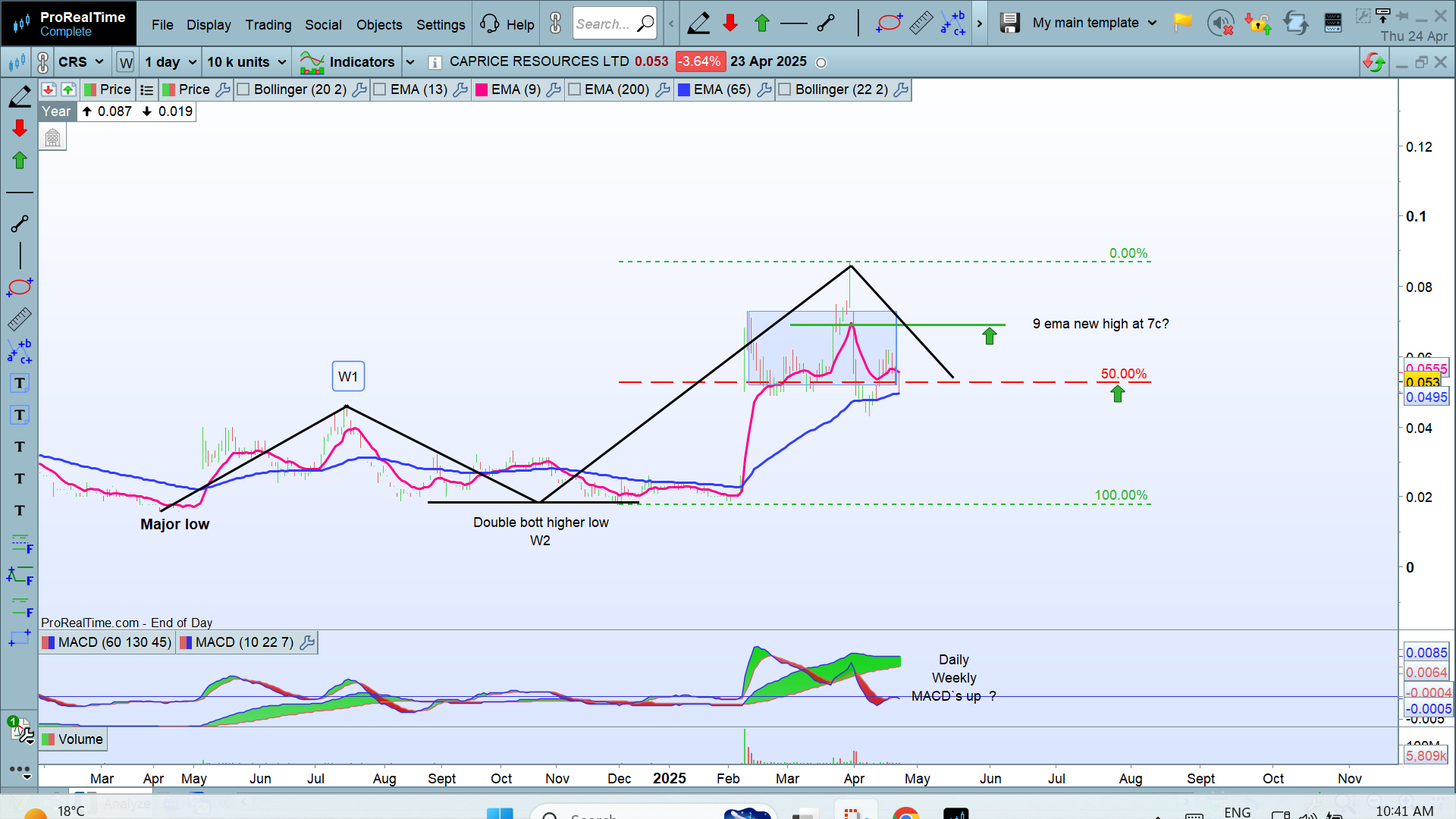Toggle the muted speaker sound icon

(x=1220, y=24)
